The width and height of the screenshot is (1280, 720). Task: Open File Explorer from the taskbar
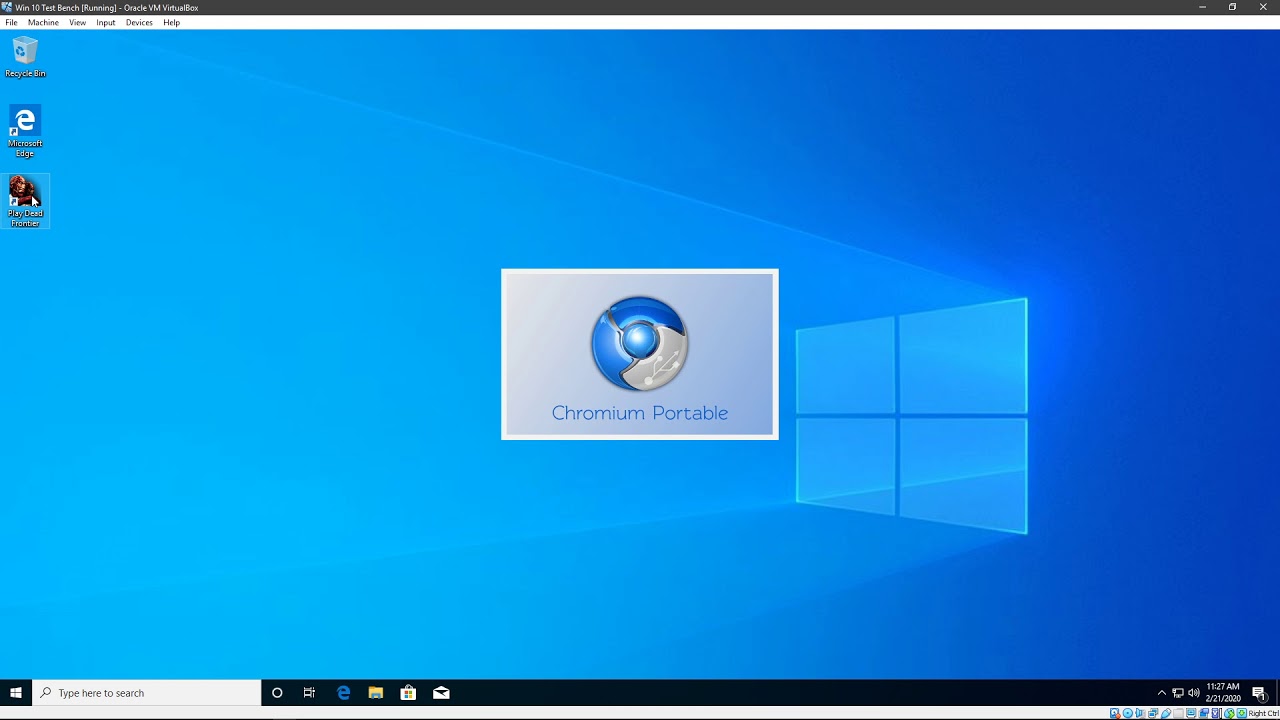(x=376, y=692)
